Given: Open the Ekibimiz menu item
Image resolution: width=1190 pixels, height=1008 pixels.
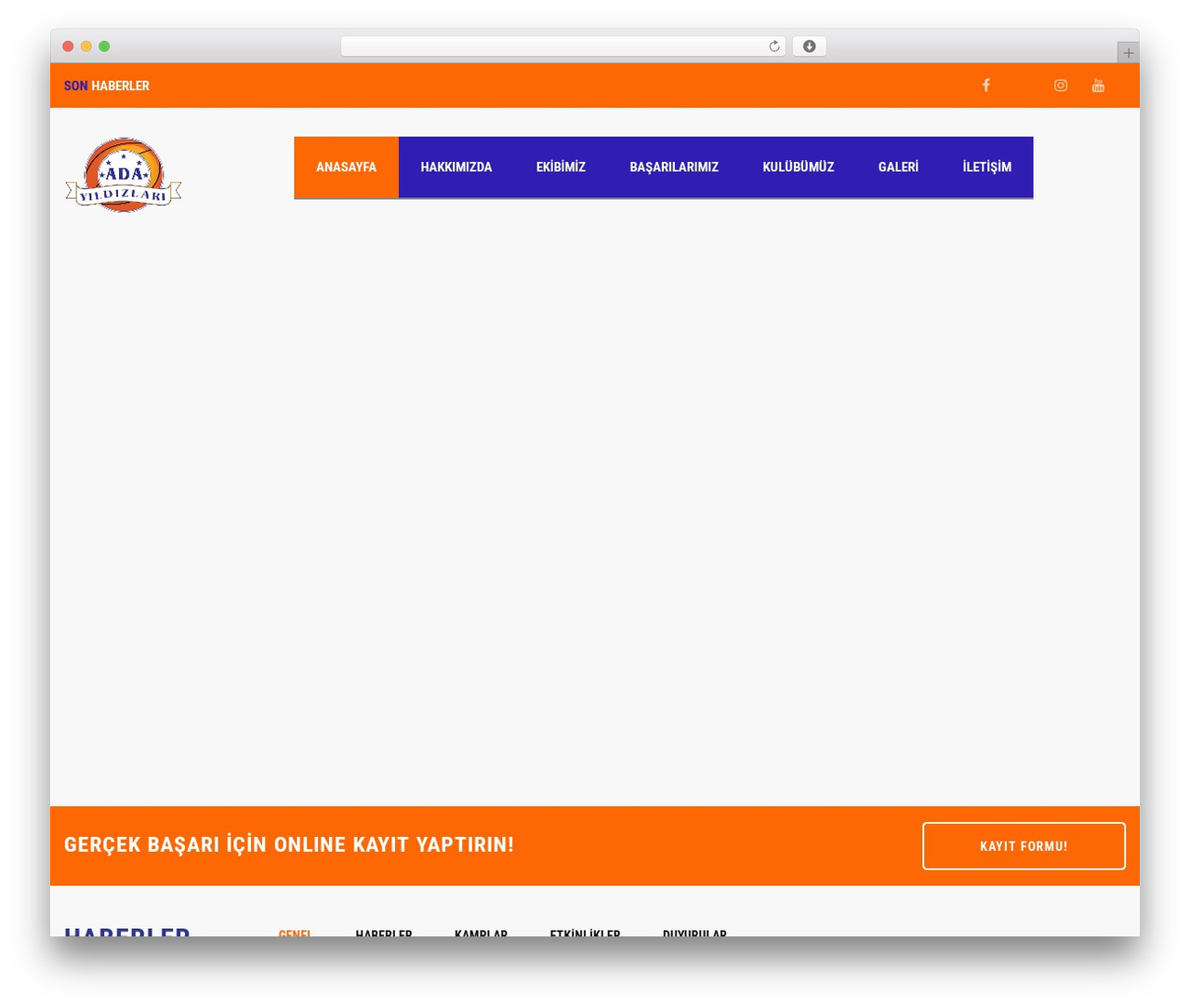Looking at the screenshot, I should click(x=561, y=167).
